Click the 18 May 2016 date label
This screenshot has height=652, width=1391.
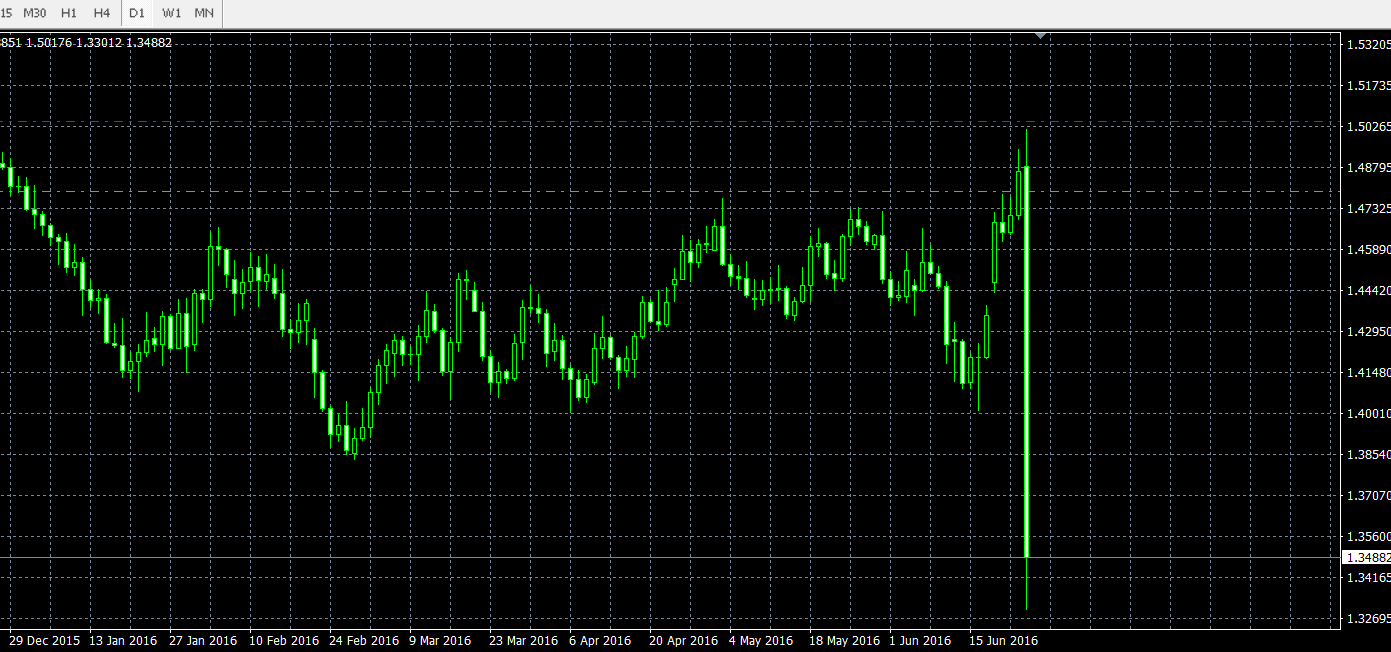click(x=844, y=641)
